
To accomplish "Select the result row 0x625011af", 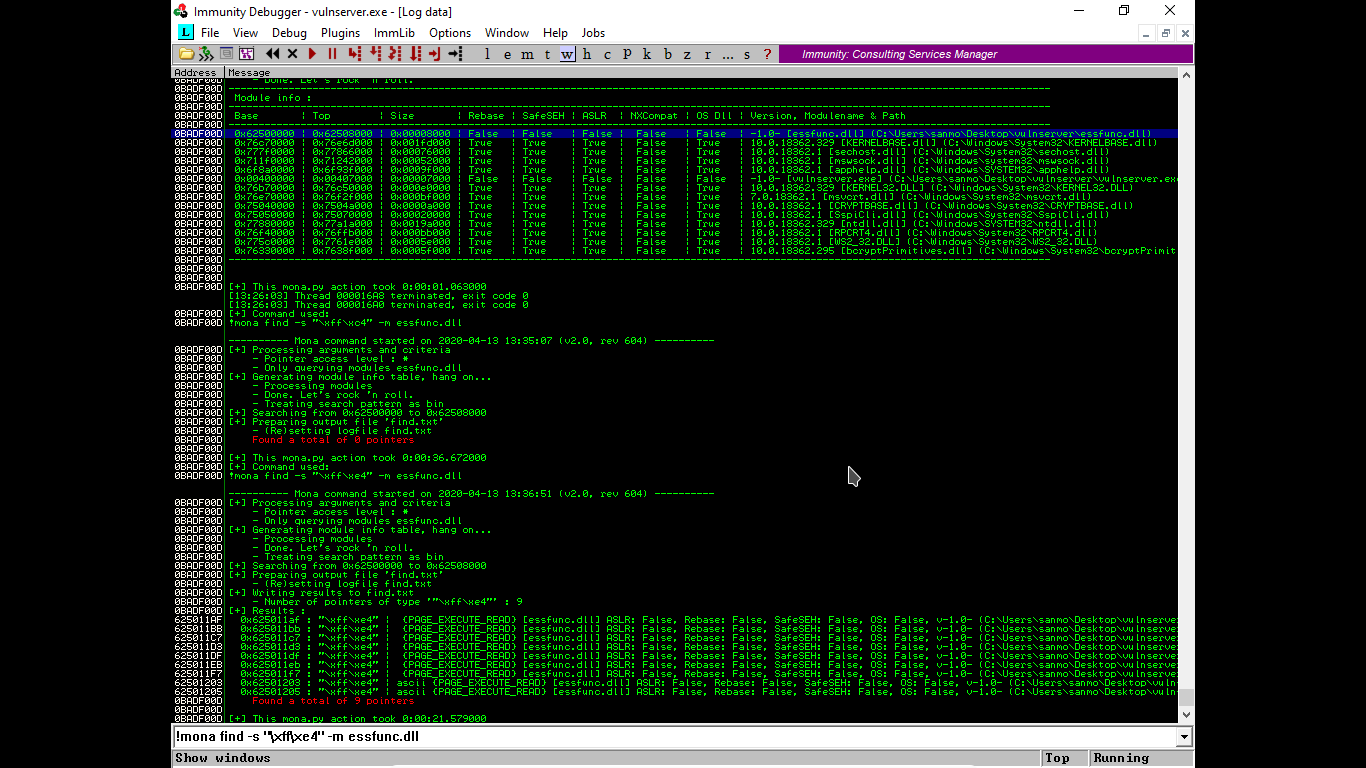I will (675, 620).
